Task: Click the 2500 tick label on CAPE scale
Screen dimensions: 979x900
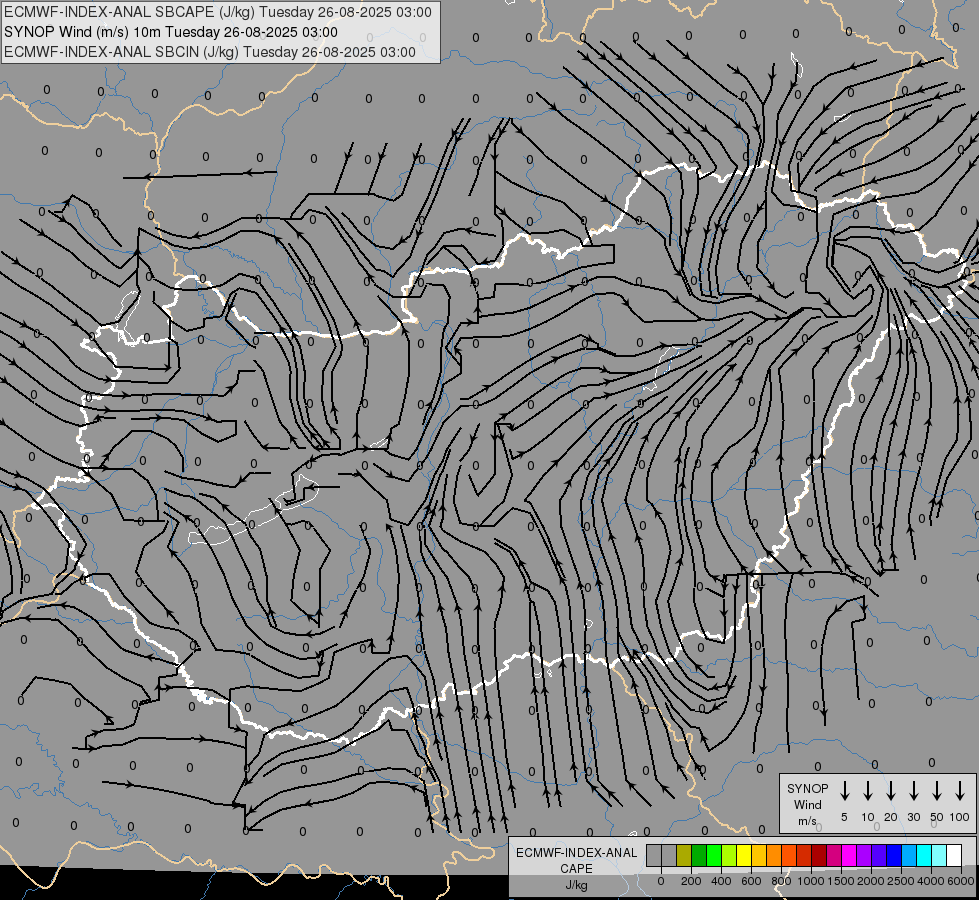Action: coord(901,881)
